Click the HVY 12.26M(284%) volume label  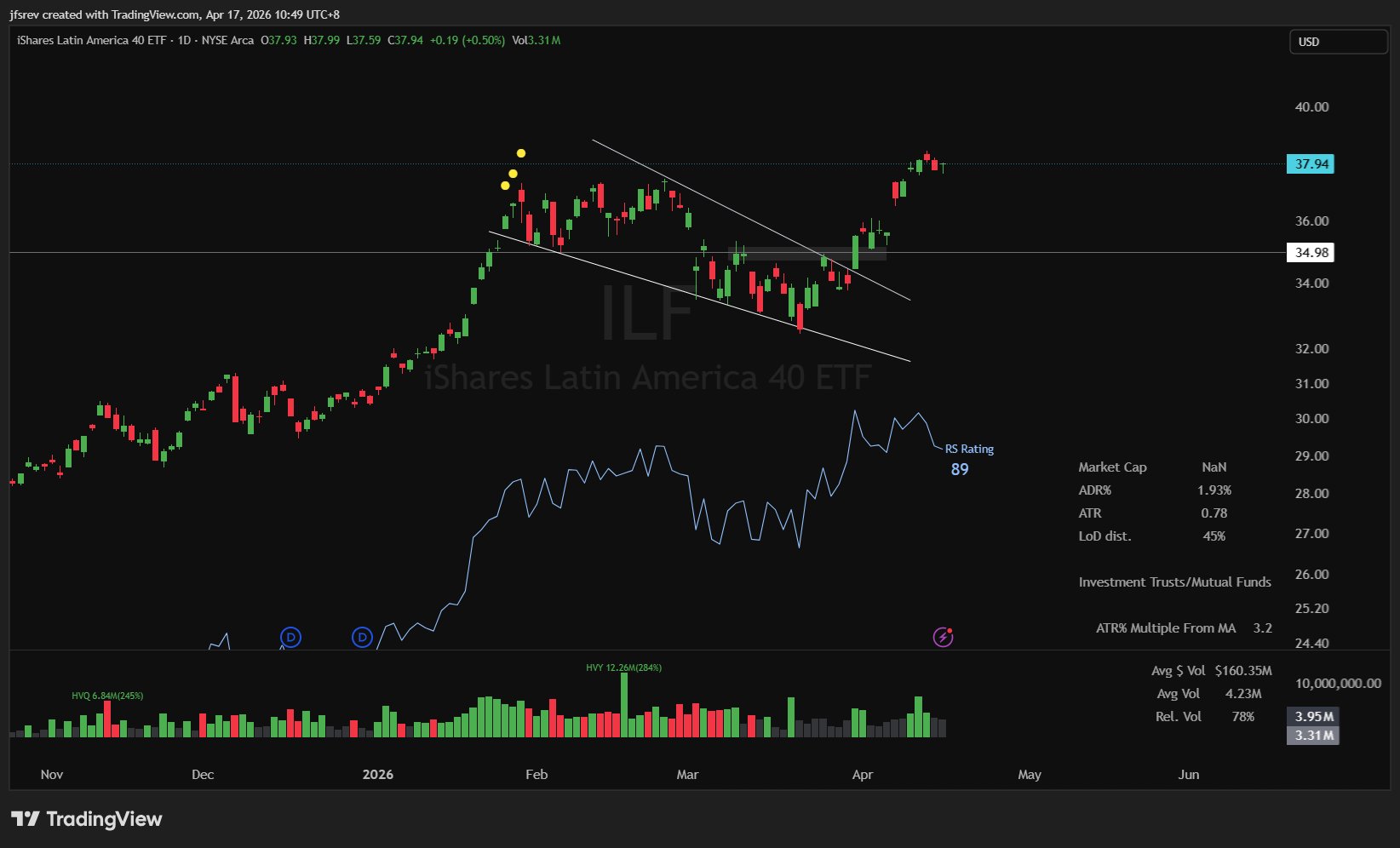click(x=623, y=668)
